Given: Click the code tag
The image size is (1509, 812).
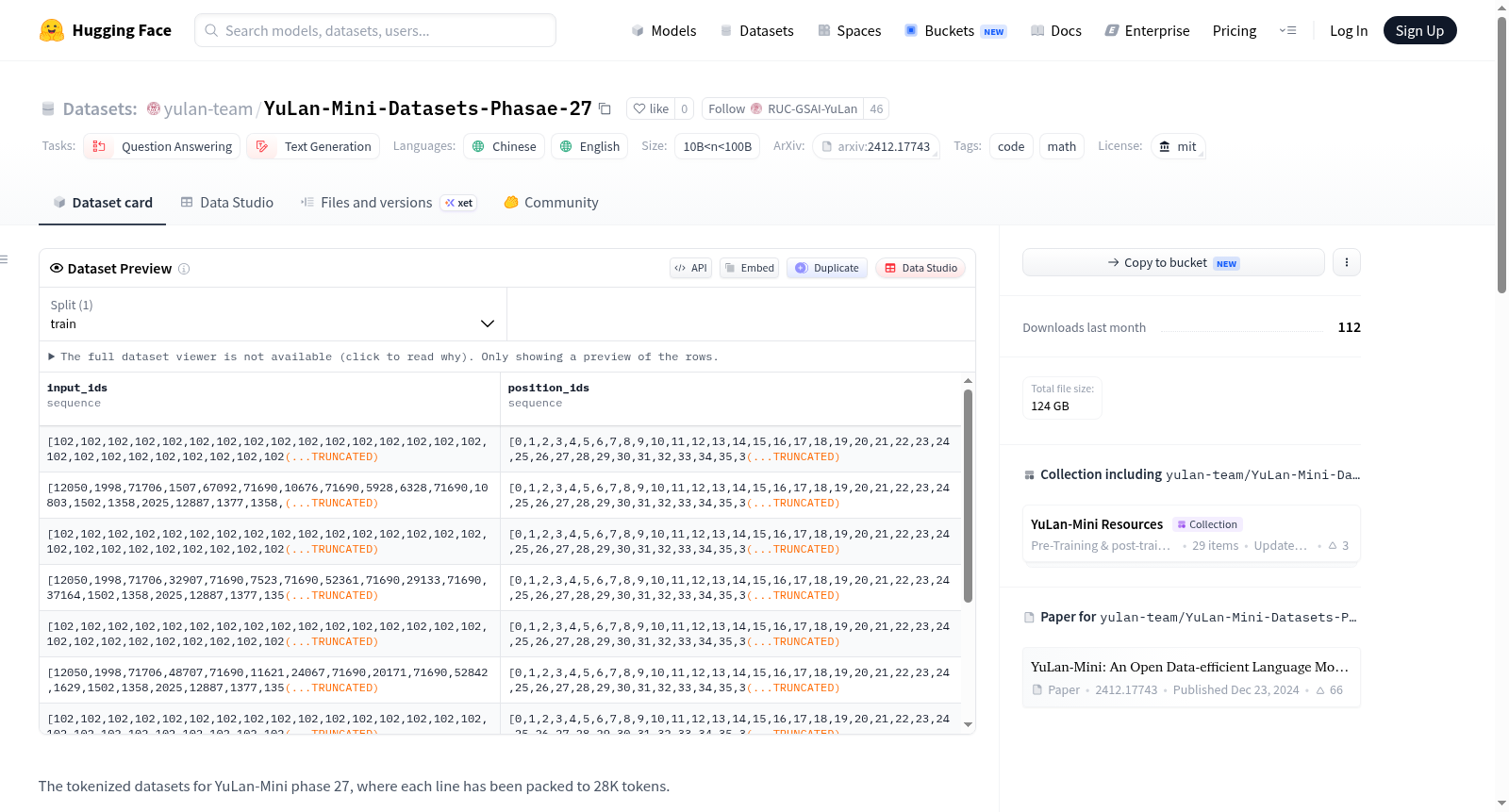Looking at the screenshot, I should click(x=1011, y=146).
